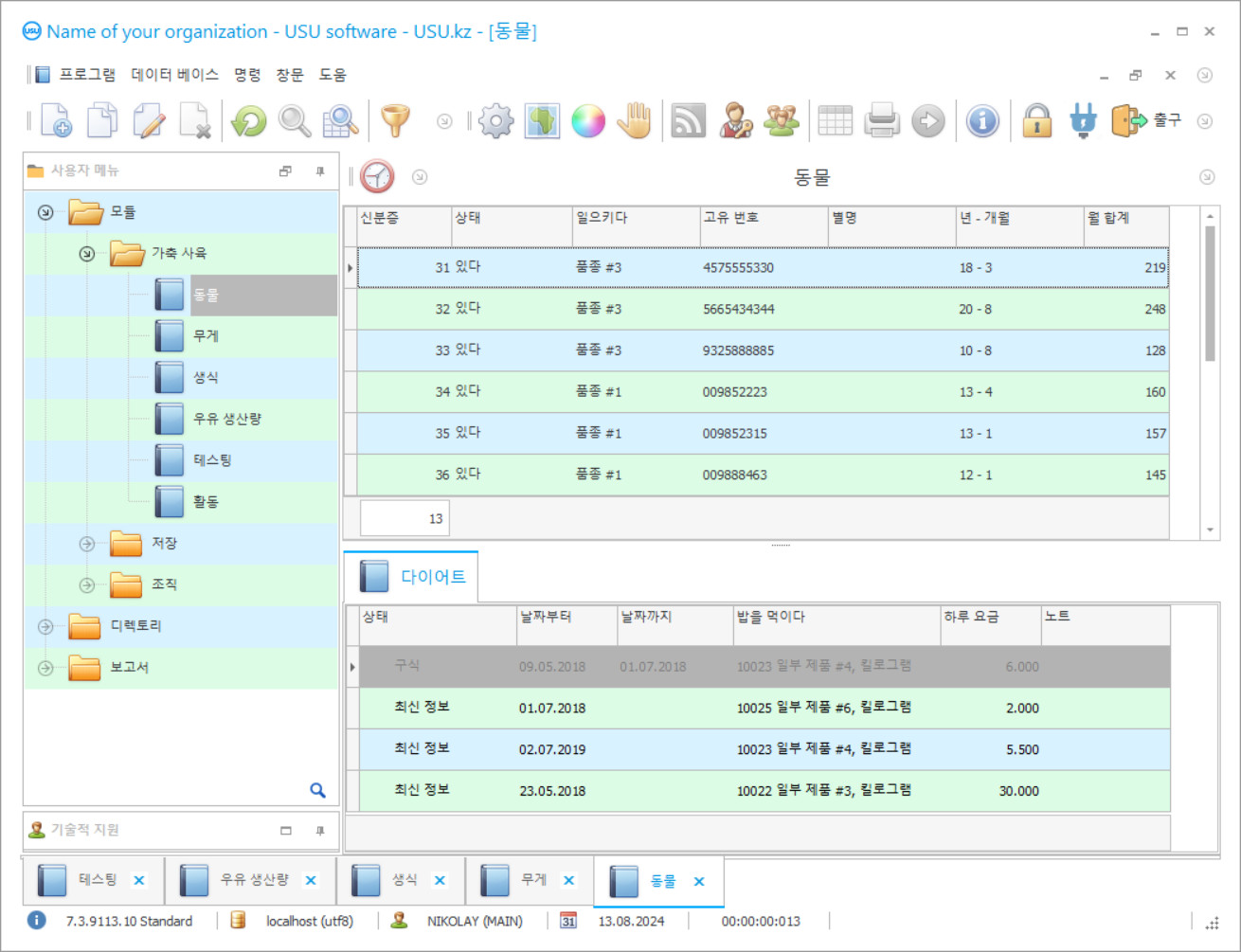Open the filter funnel tool
Viewport: 1241px width, 952px height.
tap(395, 120)
